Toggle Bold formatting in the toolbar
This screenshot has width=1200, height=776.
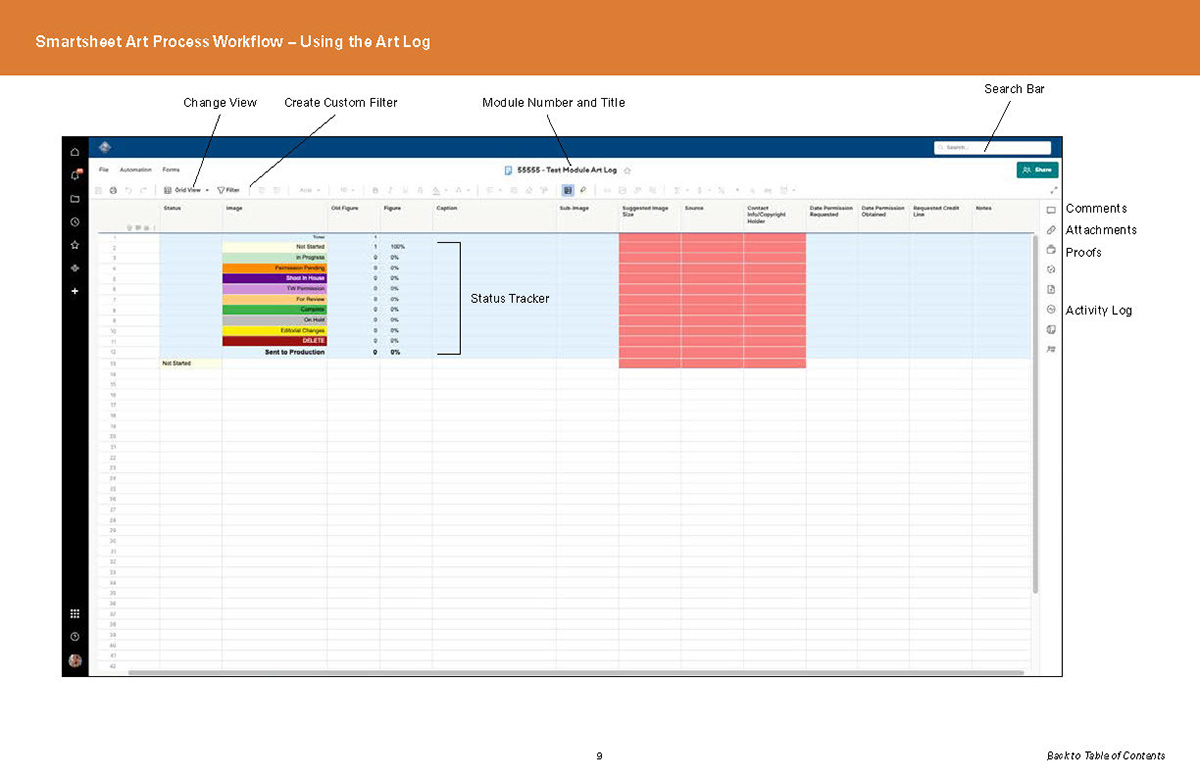(x=375, y=190)
